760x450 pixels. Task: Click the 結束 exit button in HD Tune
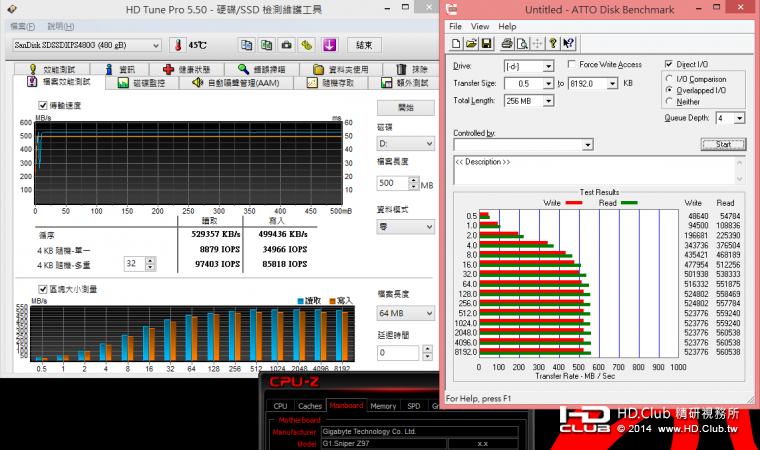(364, 45)
